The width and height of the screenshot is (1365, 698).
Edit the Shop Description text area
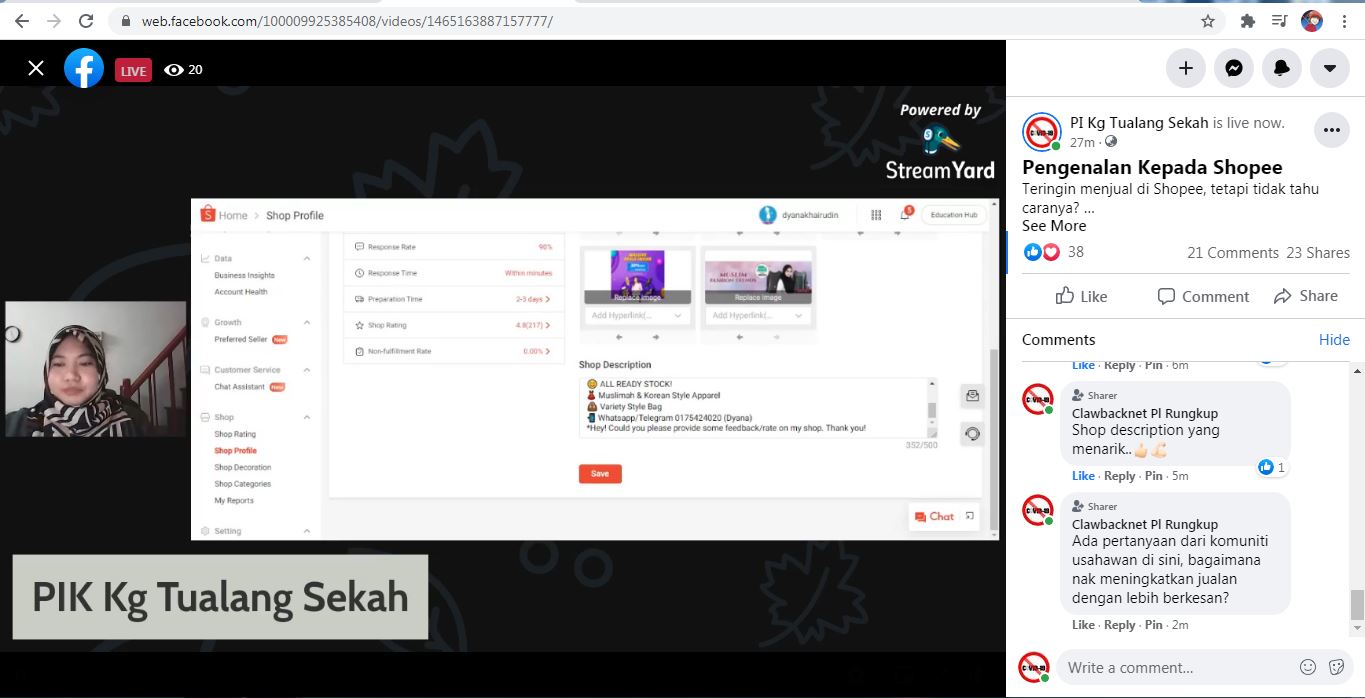758,407
